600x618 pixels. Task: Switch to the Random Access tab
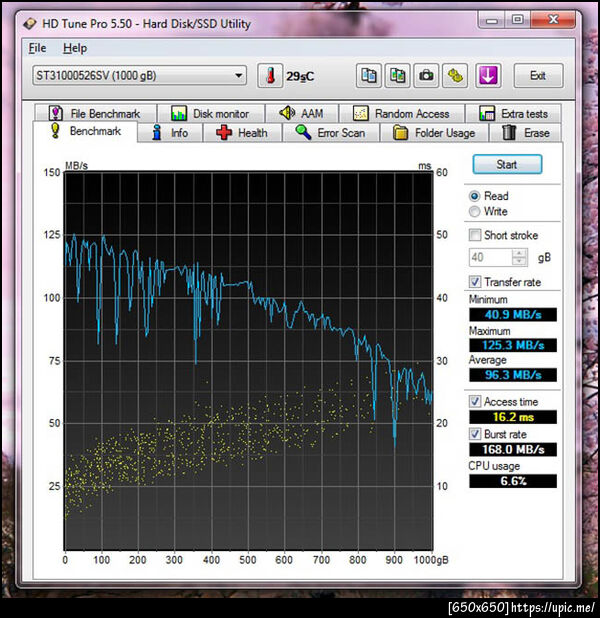click(x=402, y=114)
